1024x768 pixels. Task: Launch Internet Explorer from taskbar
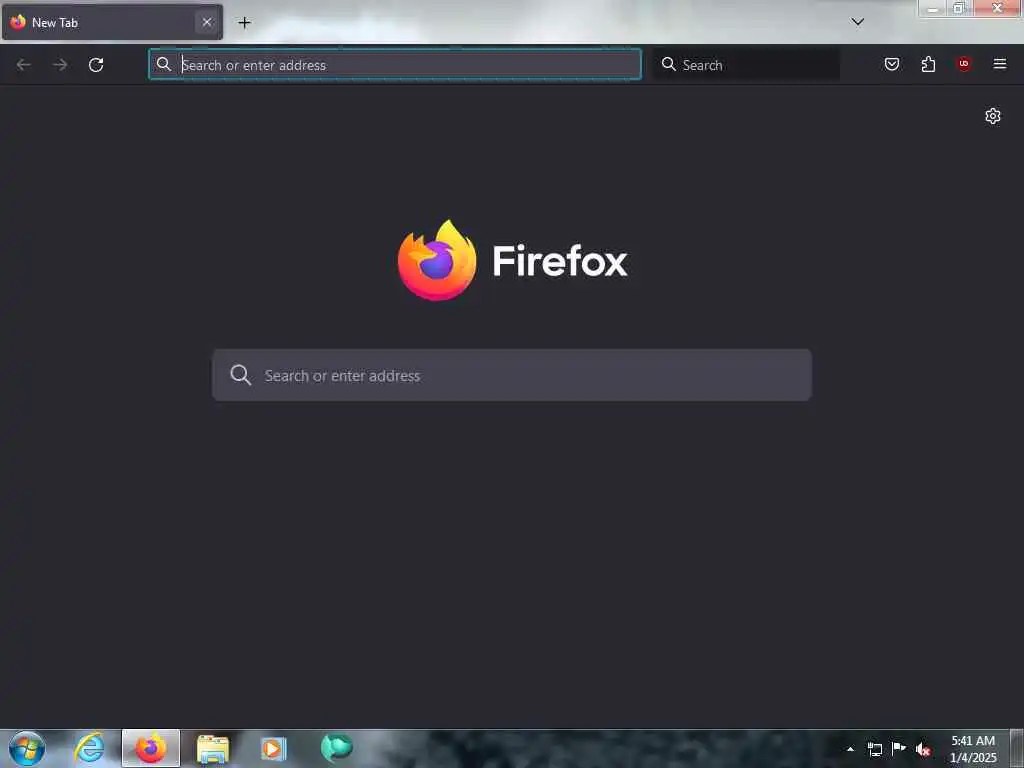tap(89, 748)
